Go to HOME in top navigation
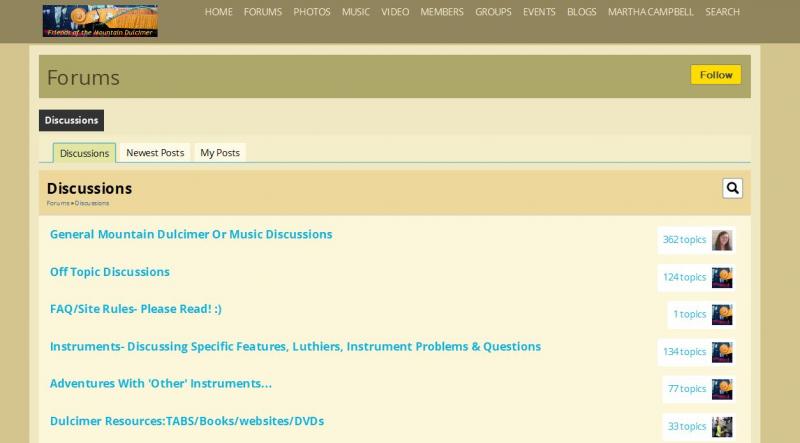The image size is (800, 443). 218,12
